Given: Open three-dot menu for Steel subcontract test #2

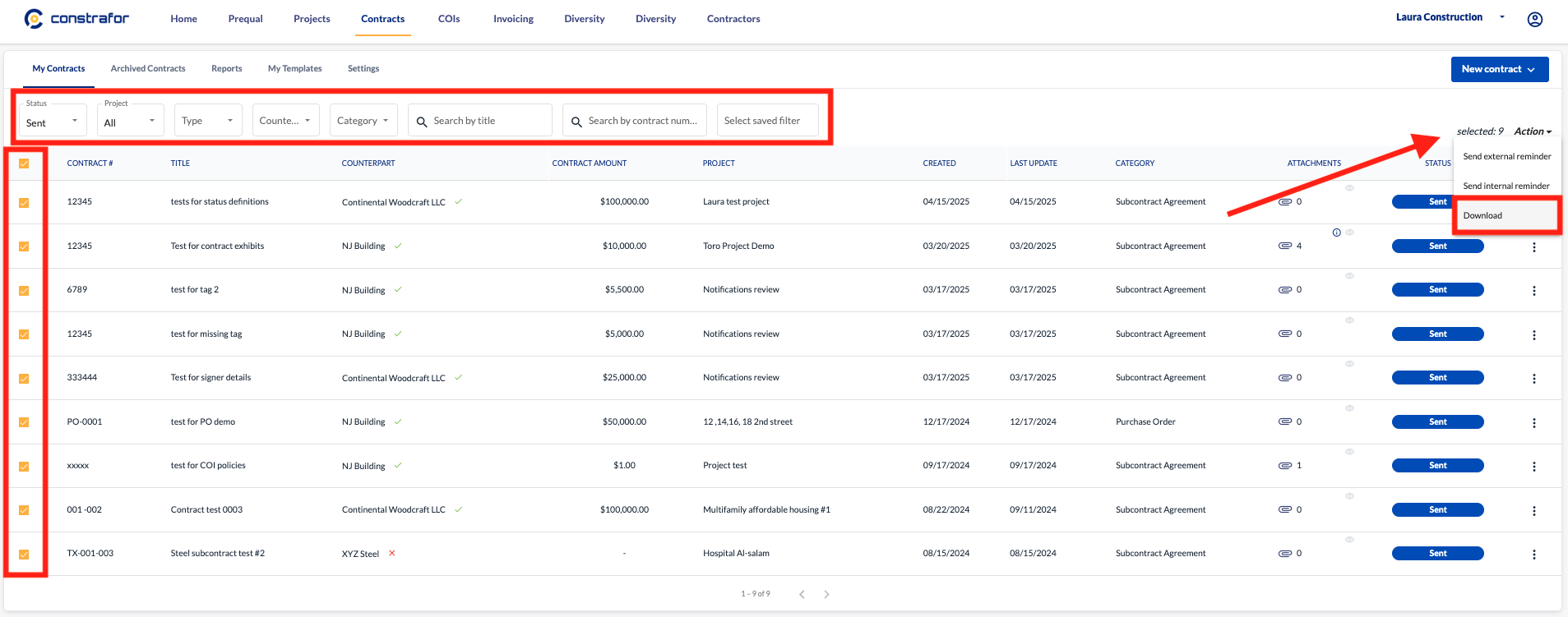Looking at the screenshot, I should click(x=1533, y=555).
